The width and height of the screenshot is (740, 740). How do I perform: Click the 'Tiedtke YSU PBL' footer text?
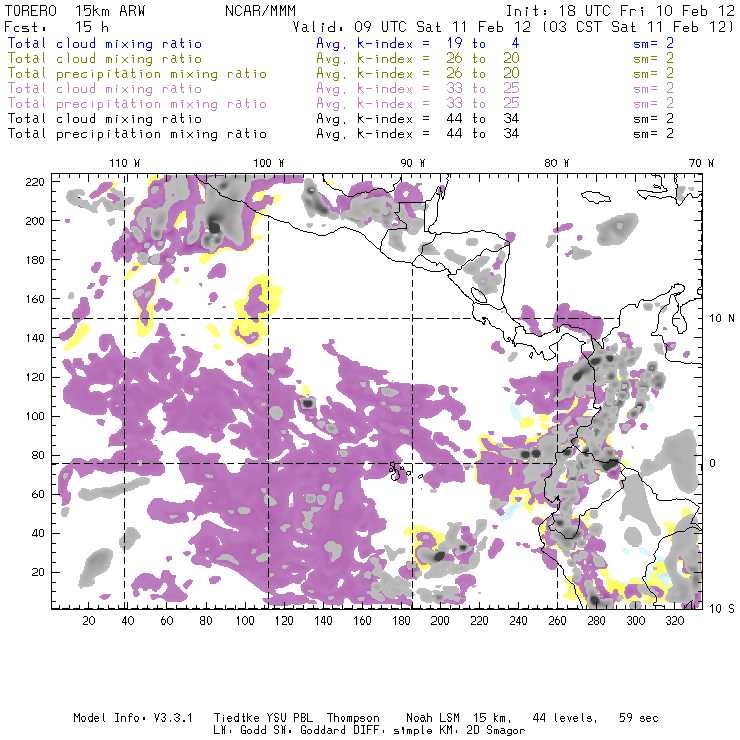(x=263, y=718)
